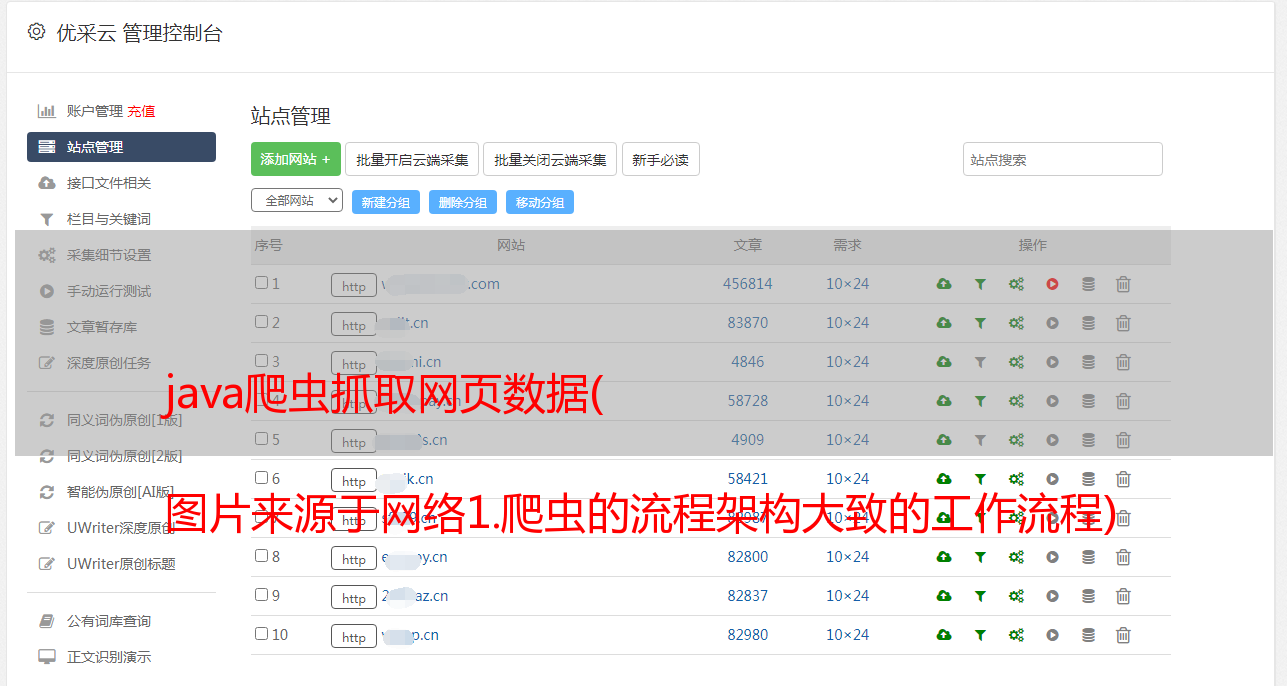Click the article count 83870
1287x686 pixels.
[748, 323]
